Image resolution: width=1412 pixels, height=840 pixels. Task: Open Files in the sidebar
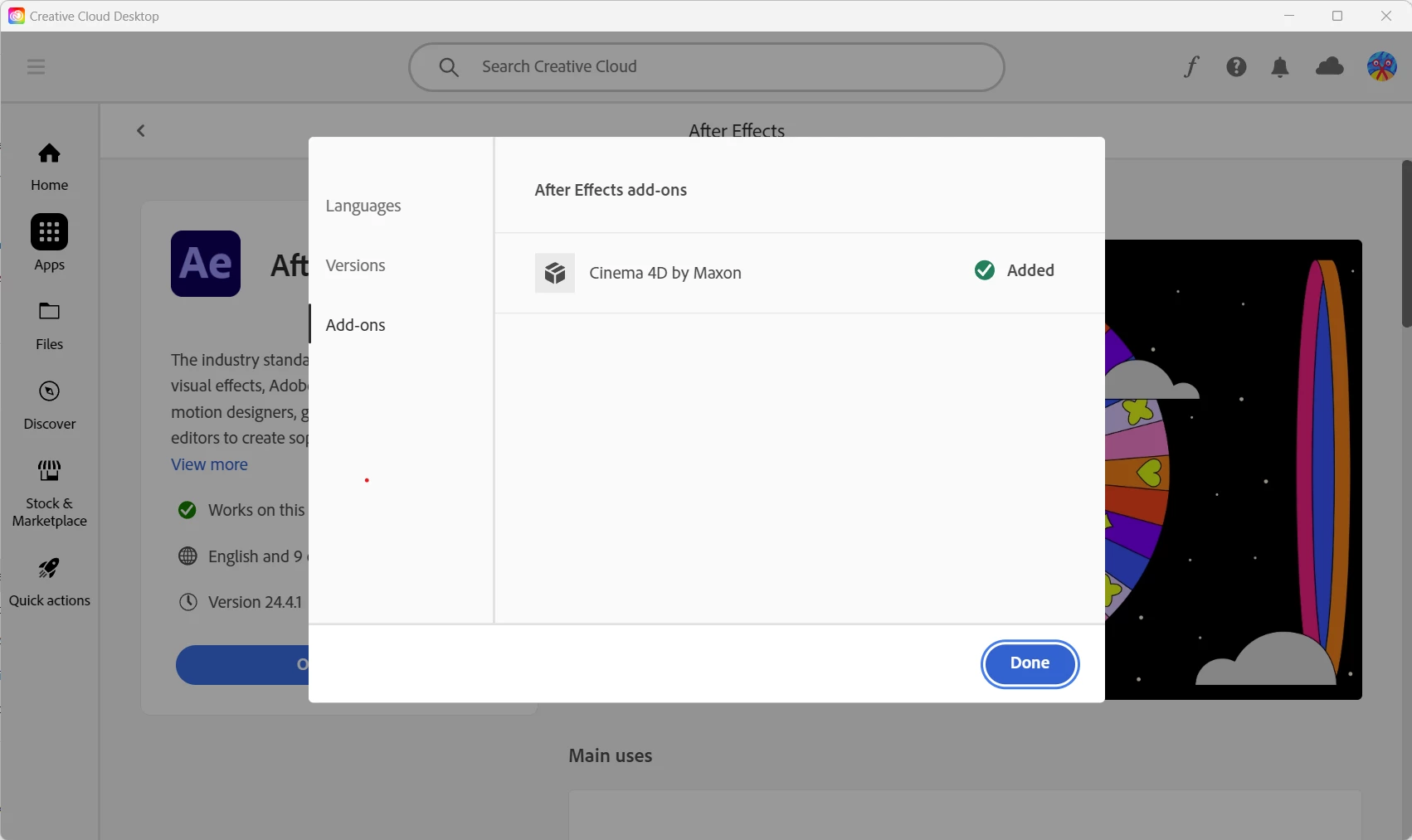click(49, 326)
